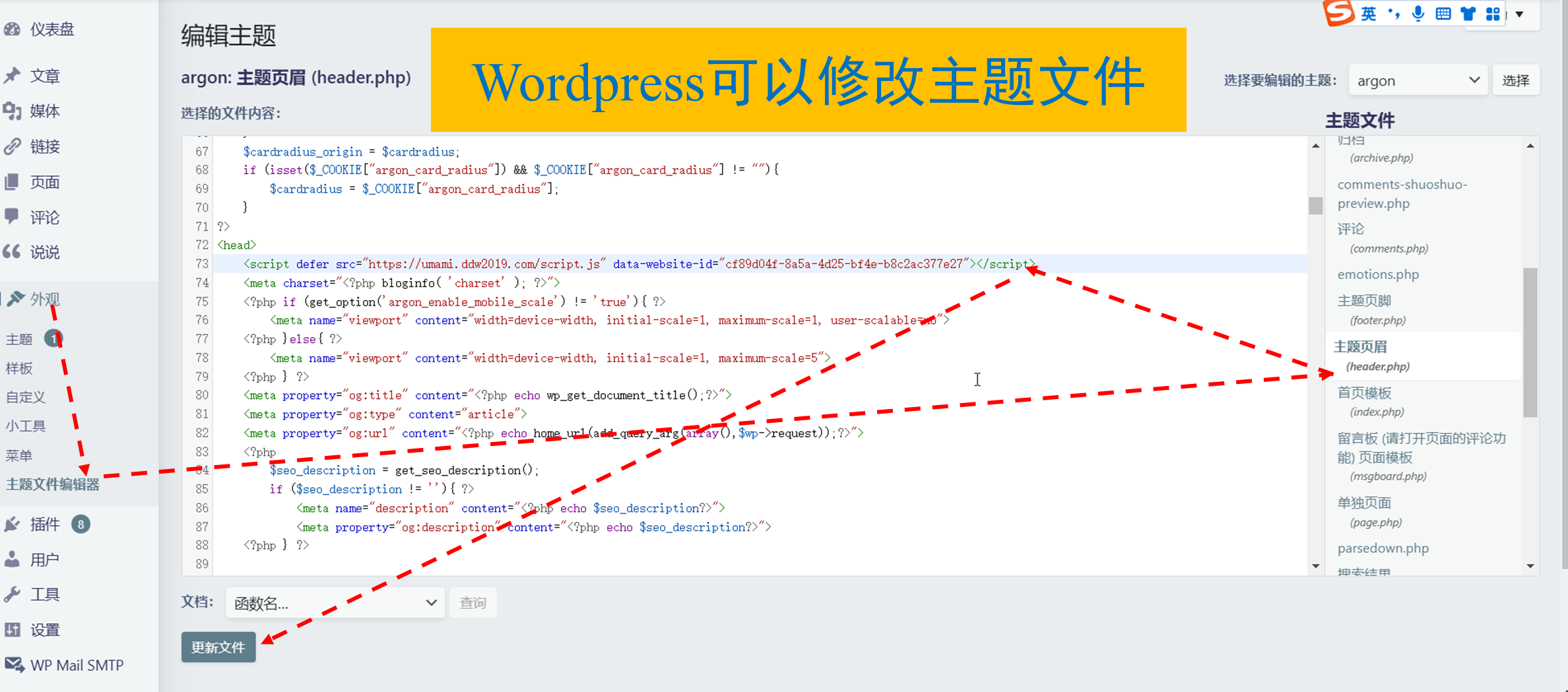Click the Plugins update count badge 8
The height and width of the screenshot is (692, 1568).
[81, 524]
